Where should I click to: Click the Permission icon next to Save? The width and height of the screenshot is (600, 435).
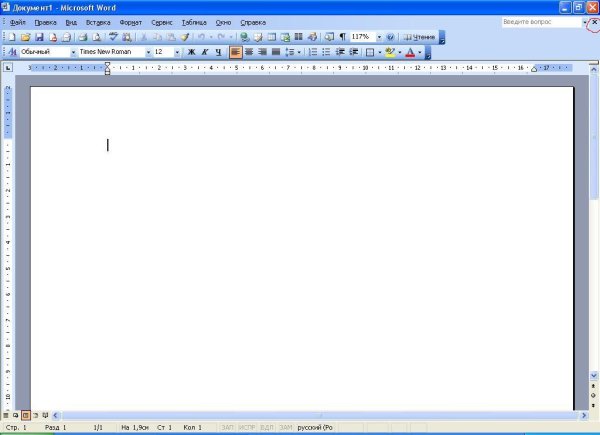click(x=53, y=37)
